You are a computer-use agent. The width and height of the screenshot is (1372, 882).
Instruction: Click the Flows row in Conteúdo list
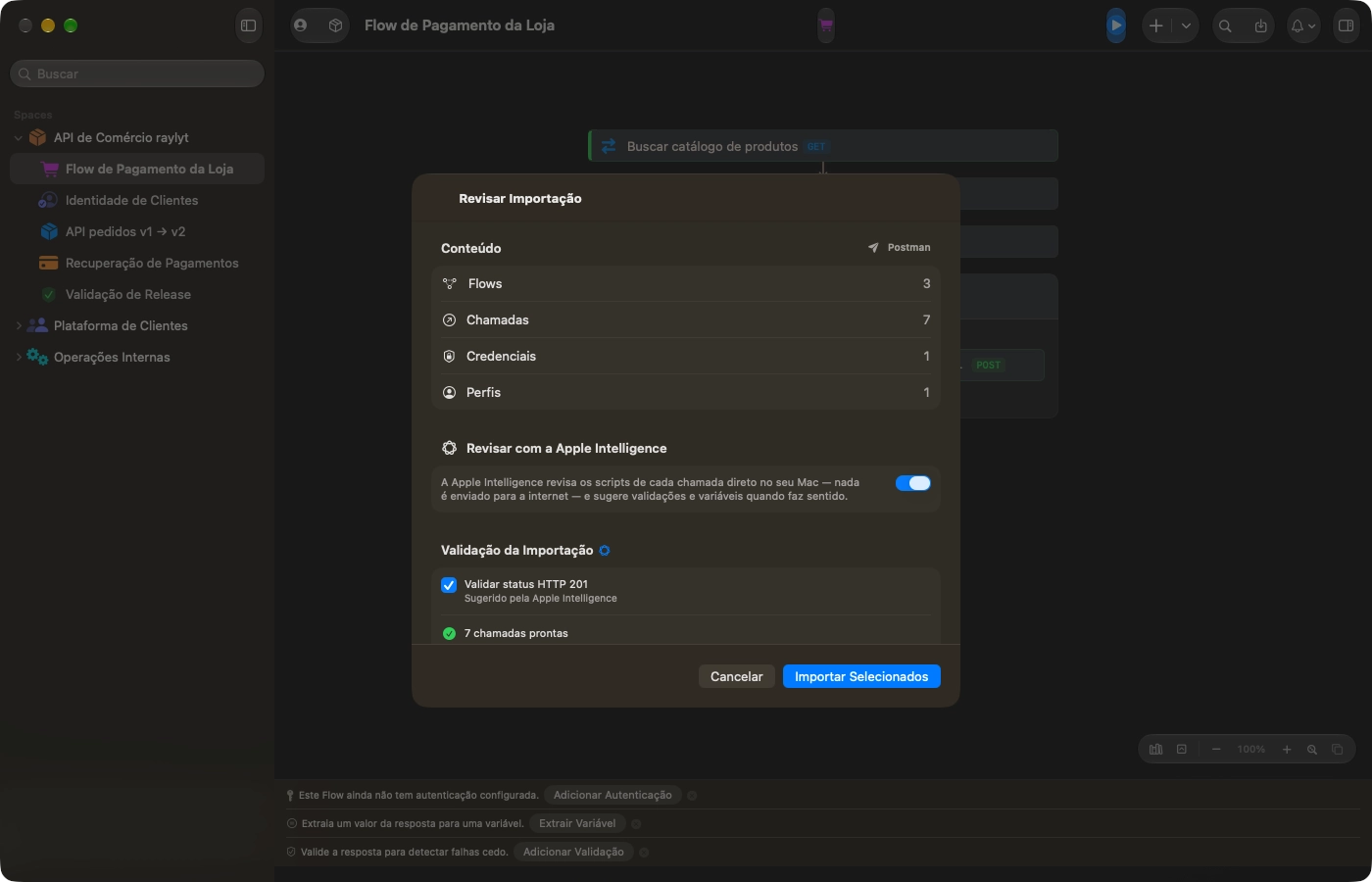pyautogui.click(x=686, y=283)
